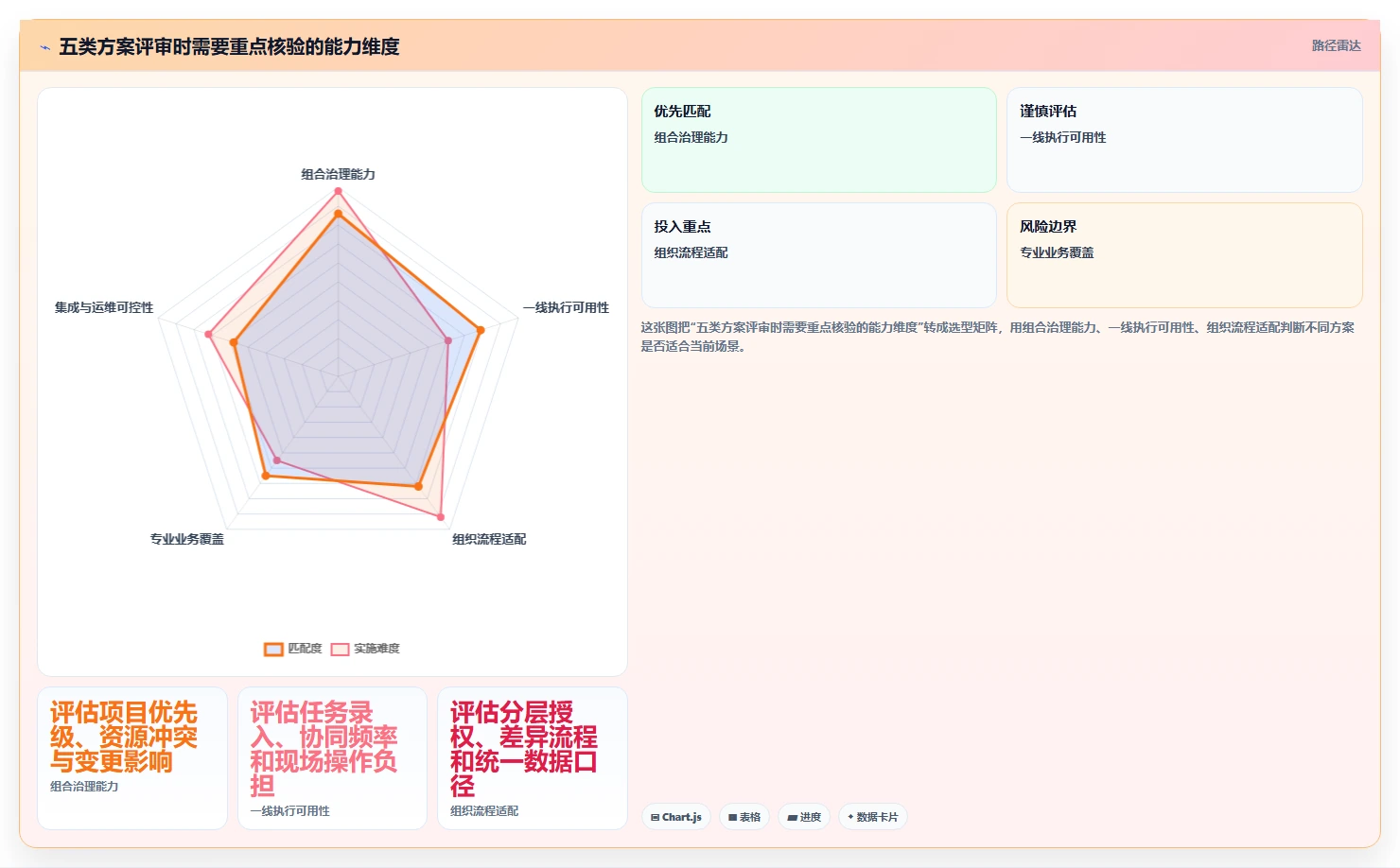Open the 谨慎评估 card

point(1184,140)
